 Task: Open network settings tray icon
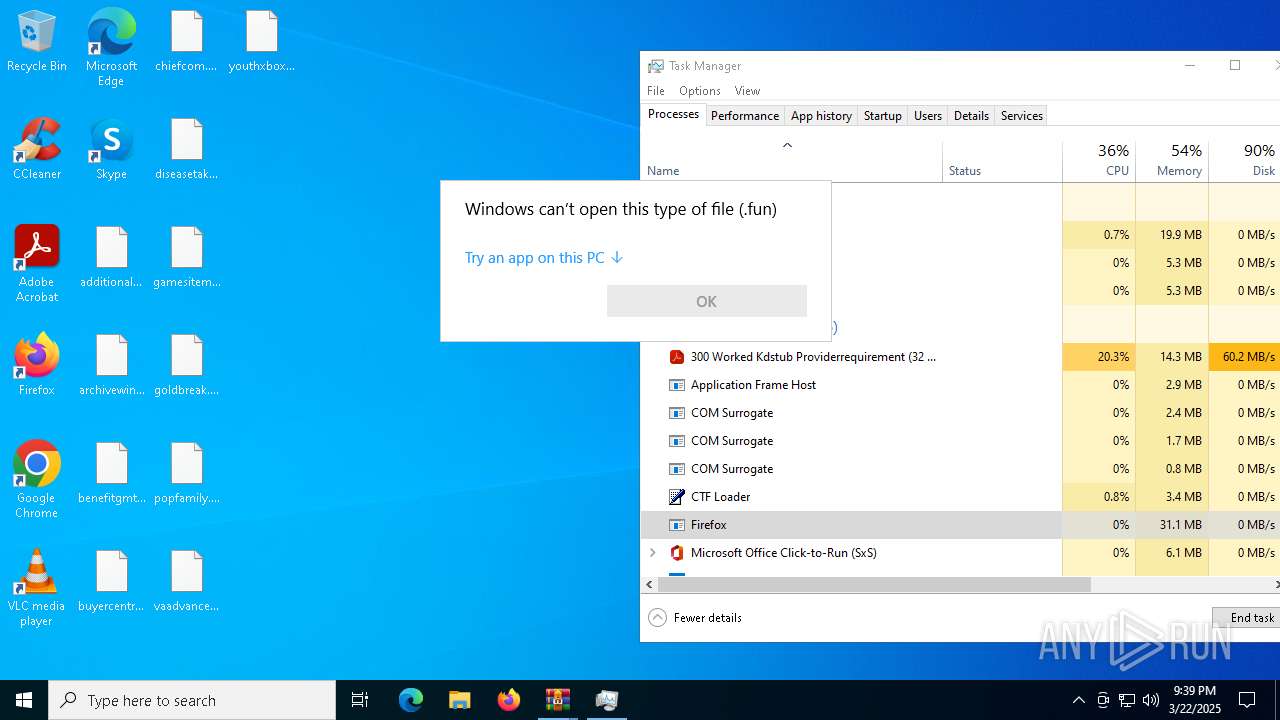point(1127,700)
